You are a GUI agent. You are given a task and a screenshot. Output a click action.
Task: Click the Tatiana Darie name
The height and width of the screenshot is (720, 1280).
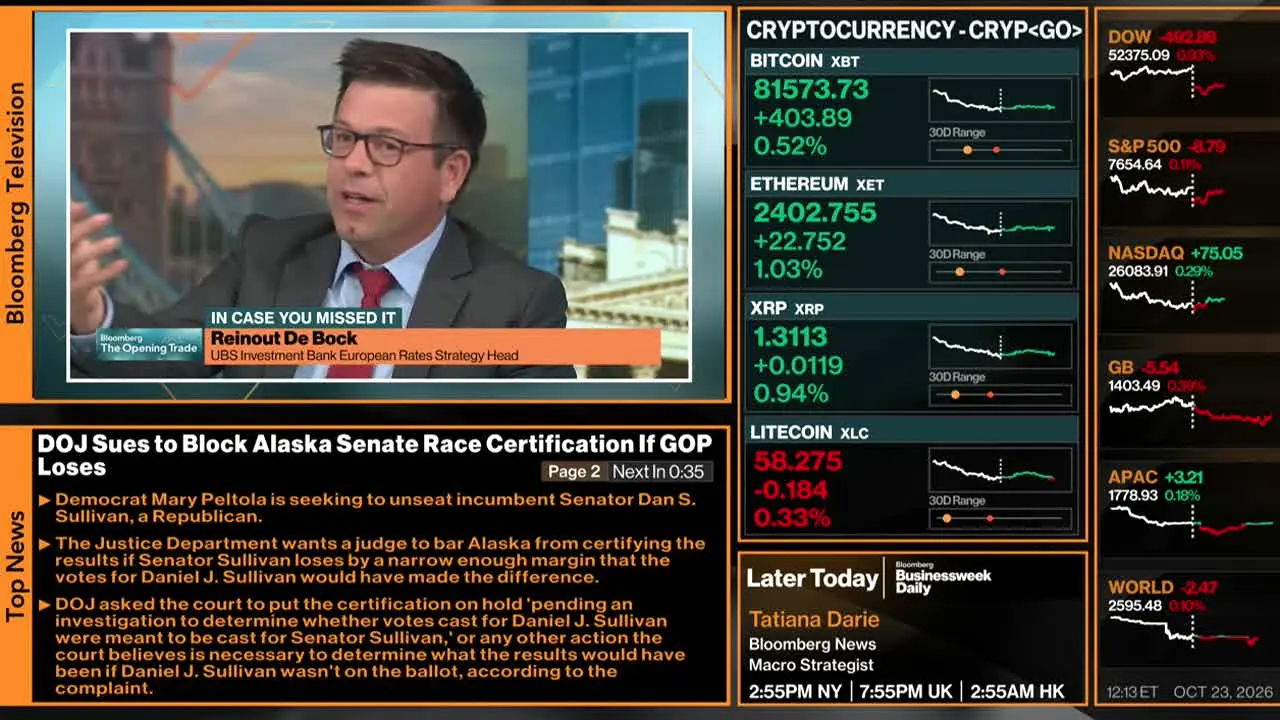(x=814, y=619)
